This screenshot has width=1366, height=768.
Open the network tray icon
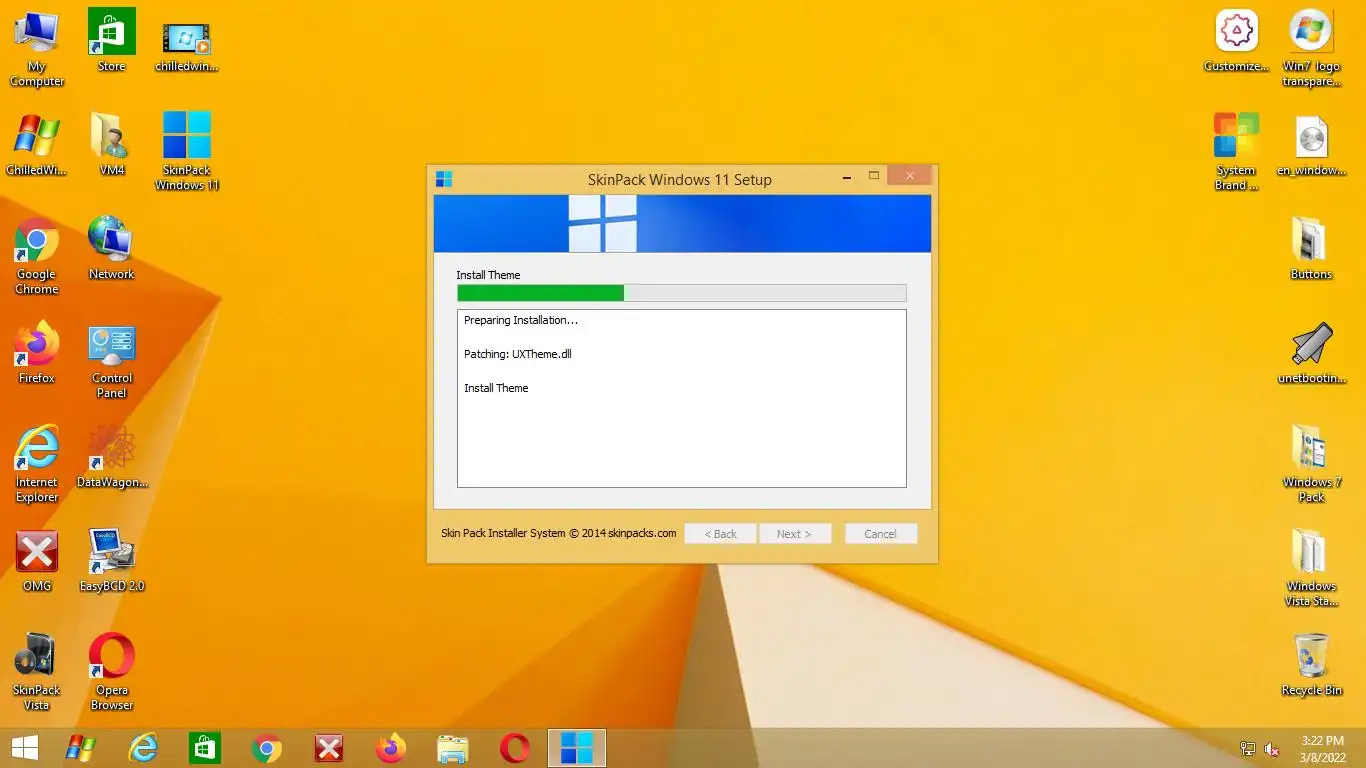coord(1247,749)
